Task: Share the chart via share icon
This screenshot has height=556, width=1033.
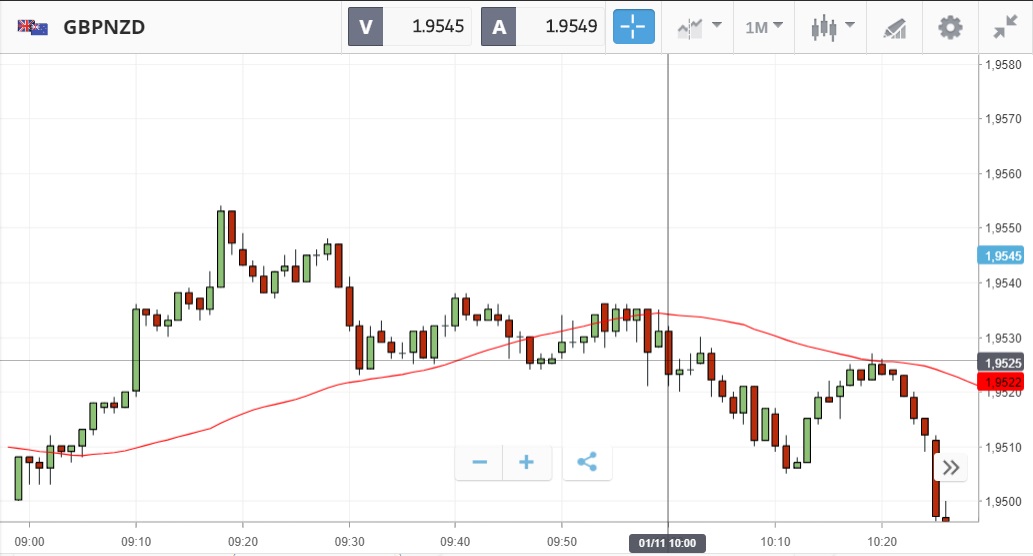Action: pos(587,462)
